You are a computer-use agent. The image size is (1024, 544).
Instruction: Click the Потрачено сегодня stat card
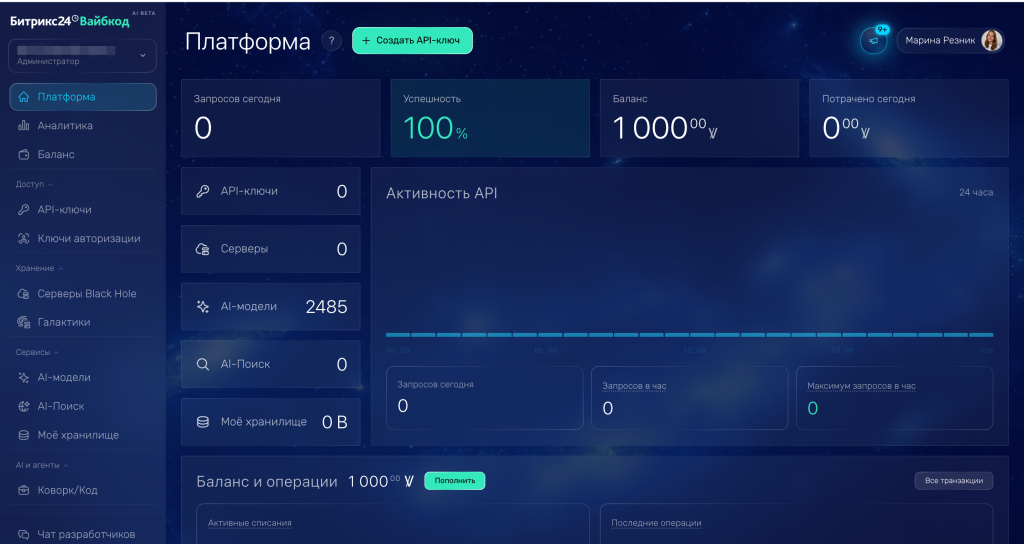pyautogui.click(x=908, y=118)
